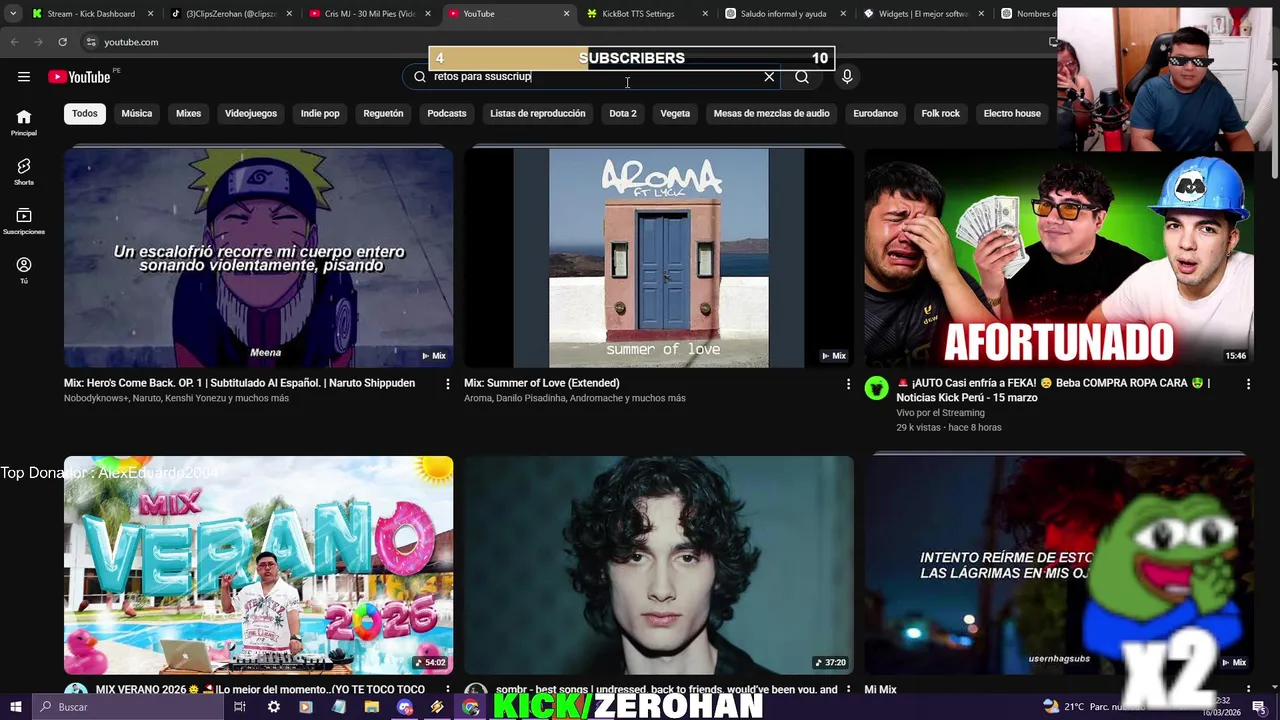Go forward with the browser forward arrow
1280x720 pixels.
click(38, 42)
